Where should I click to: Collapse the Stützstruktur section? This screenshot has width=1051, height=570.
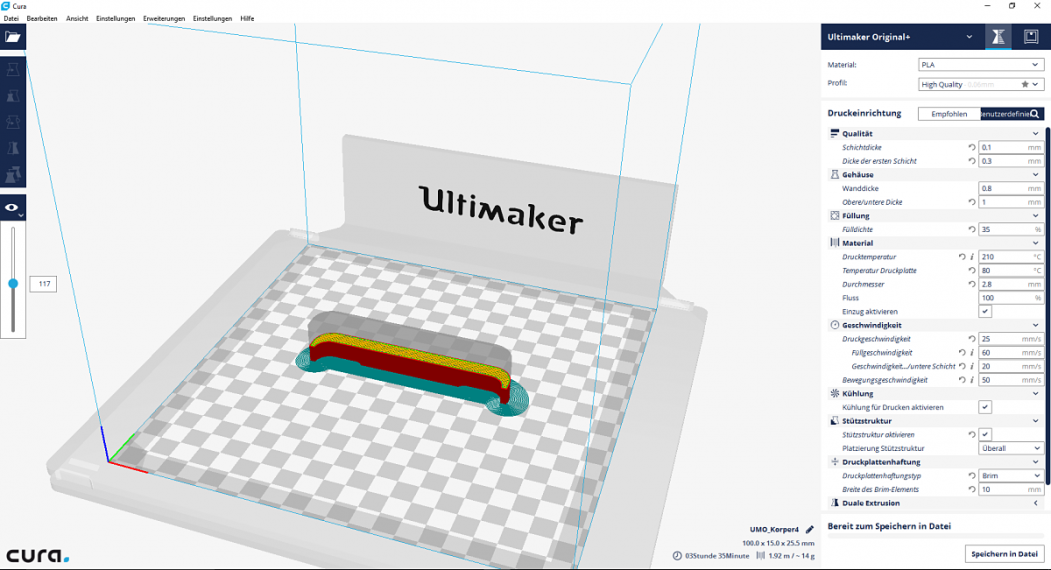pos(935,421)
